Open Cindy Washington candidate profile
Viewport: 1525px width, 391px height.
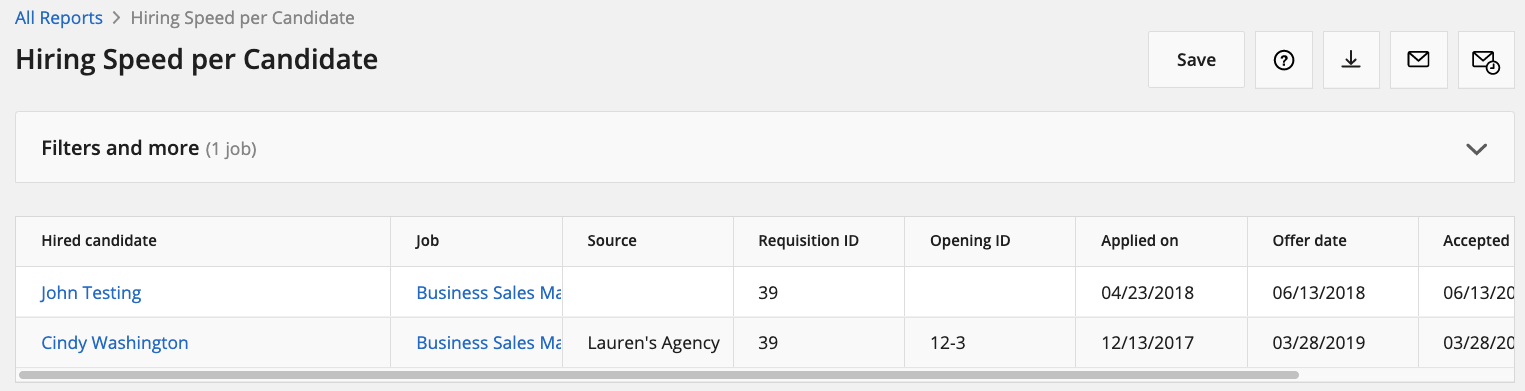(x=115, y=343)
